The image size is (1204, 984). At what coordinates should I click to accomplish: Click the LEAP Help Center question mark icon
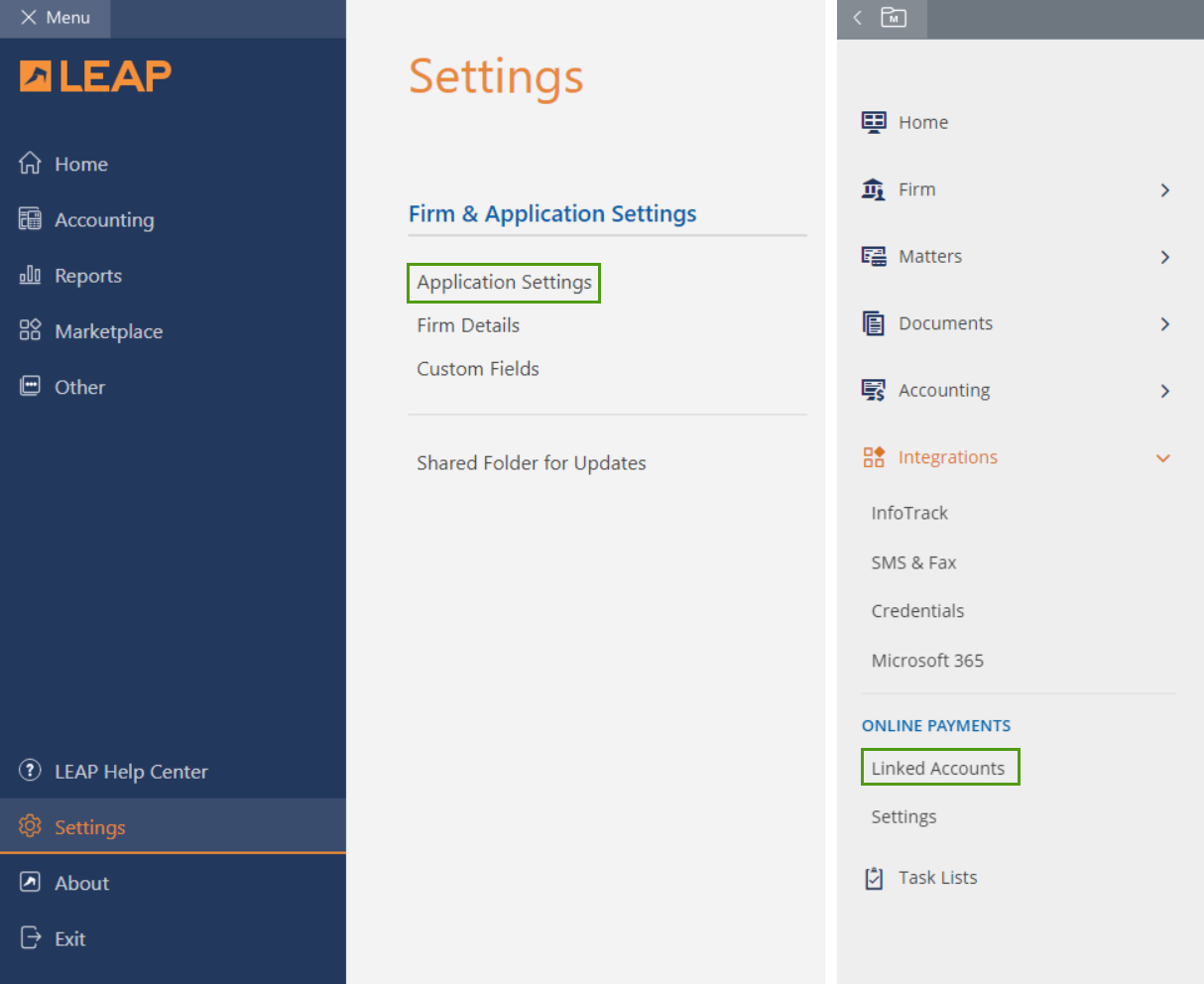(x=30, y=771)
